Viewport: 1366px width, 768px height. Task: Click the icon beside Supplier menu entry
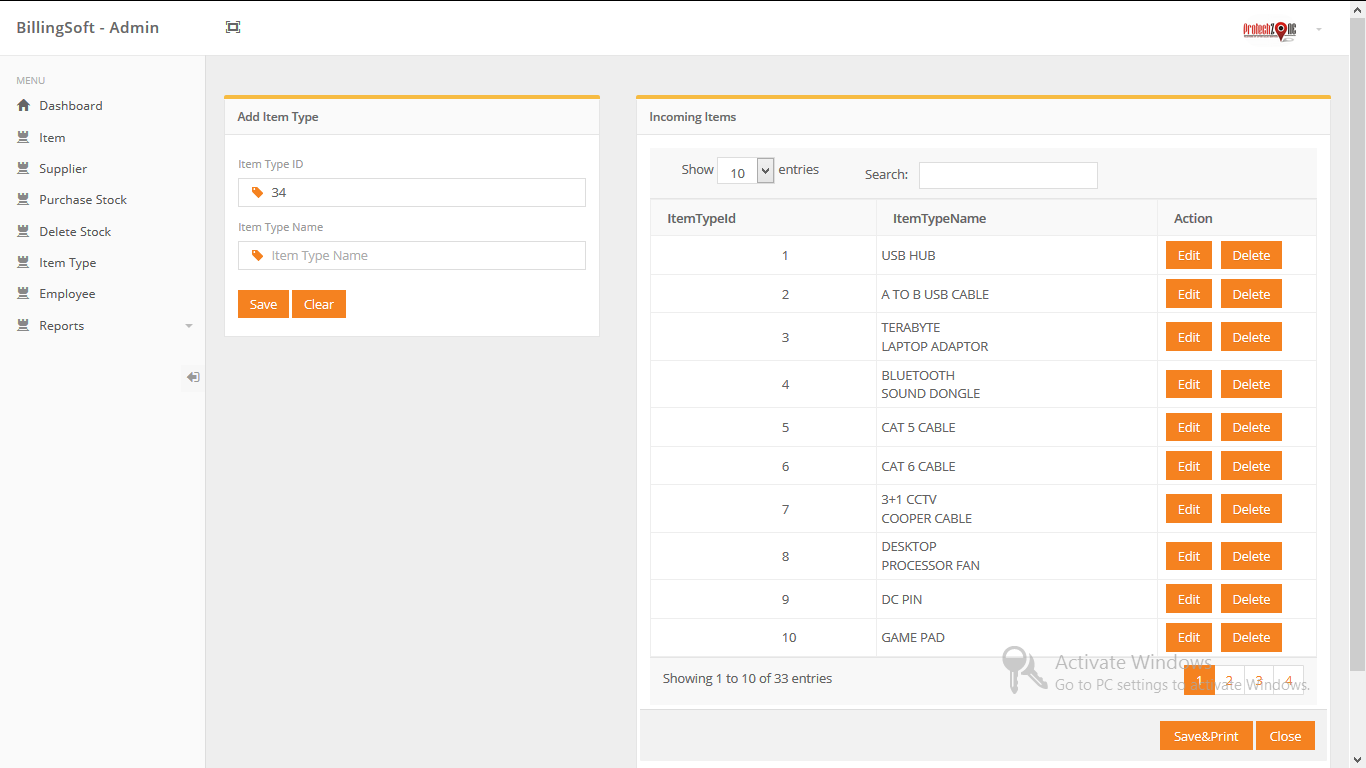click(x=24, y=168)
